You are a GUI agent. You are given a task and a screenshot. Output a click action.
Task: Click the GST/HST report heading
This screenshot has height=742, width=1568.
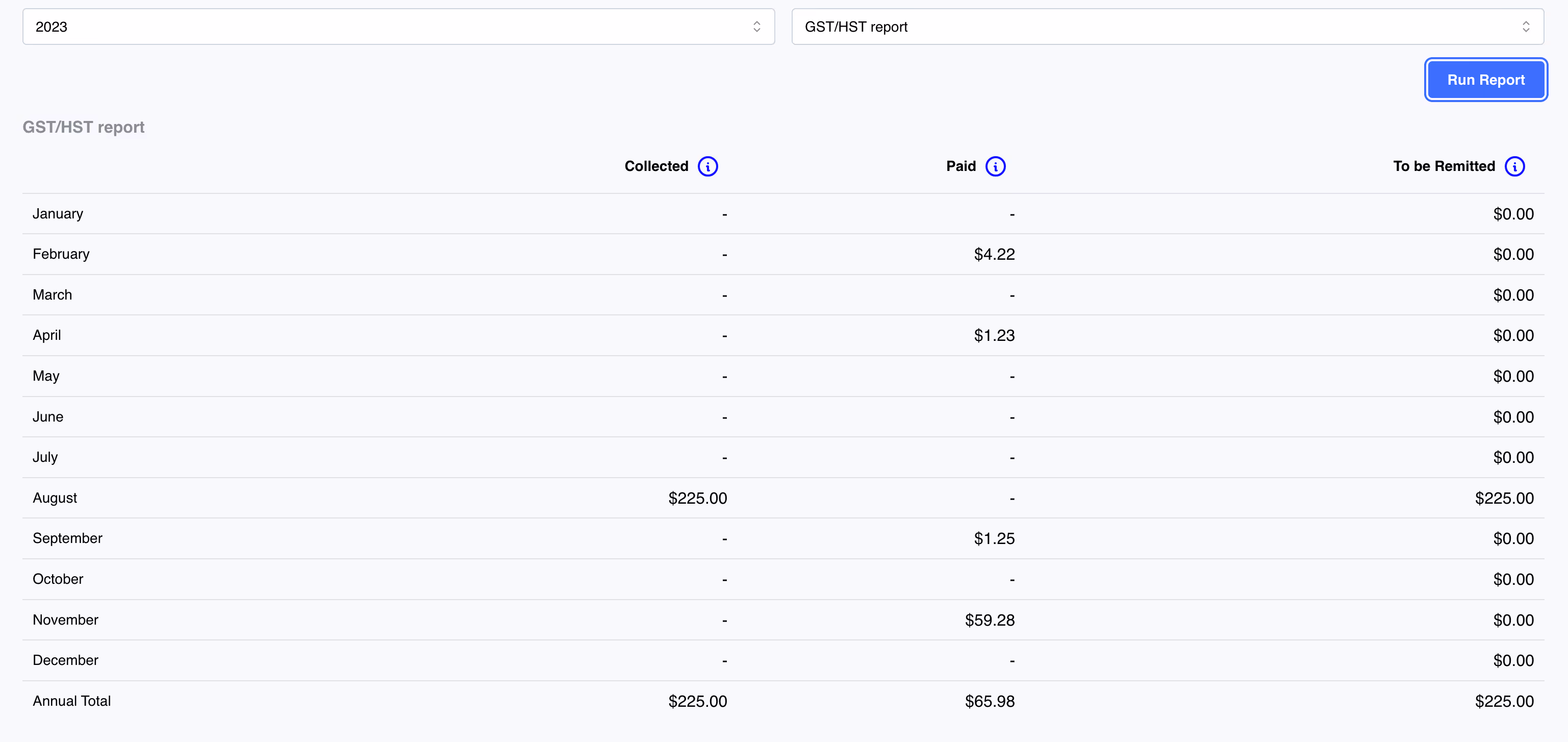click(x=83, y=127)
